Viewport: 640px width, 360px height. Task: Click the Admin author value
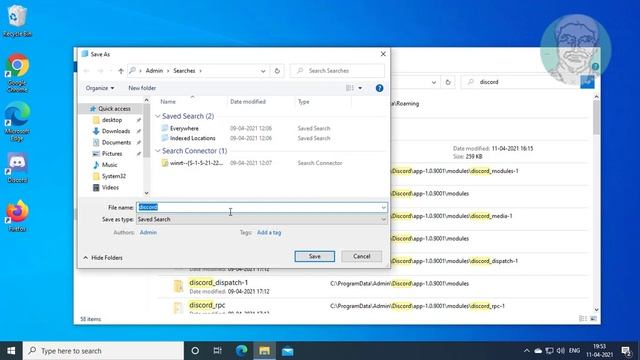point(148,233)
